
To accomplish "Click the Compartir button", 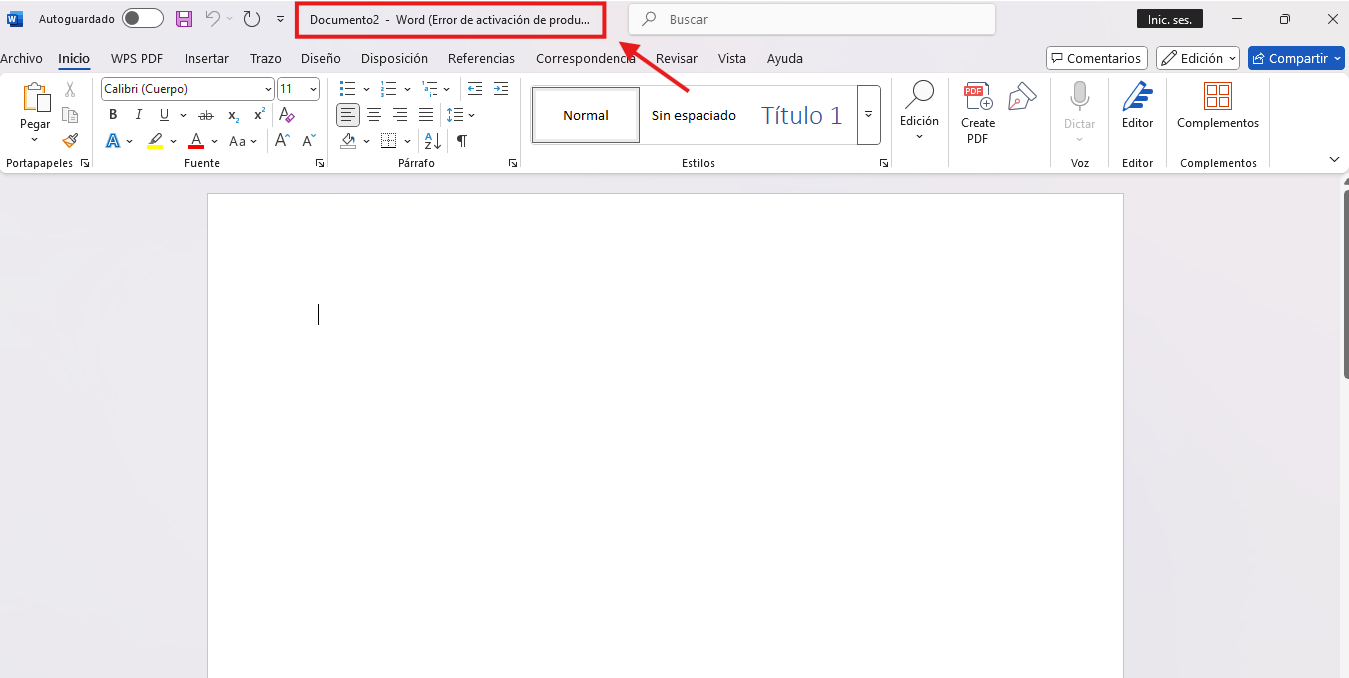I will (x=1295, y=59).
